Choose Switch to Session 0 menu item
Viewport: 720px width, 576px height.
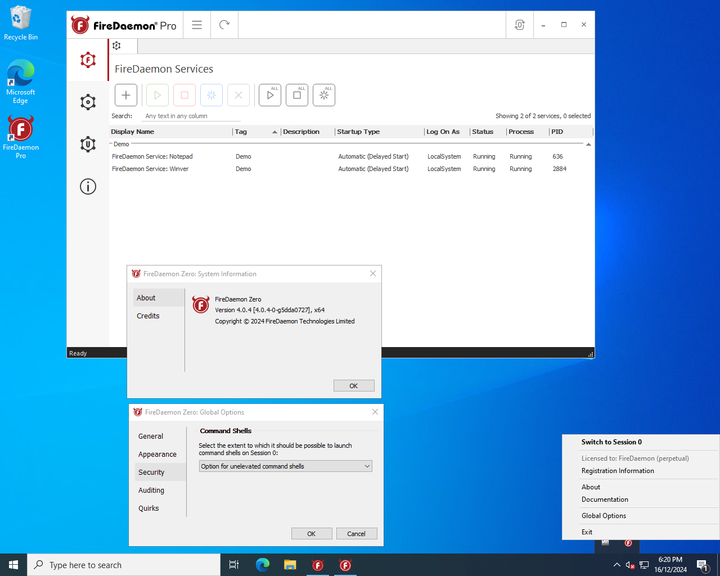click(641, 442)
